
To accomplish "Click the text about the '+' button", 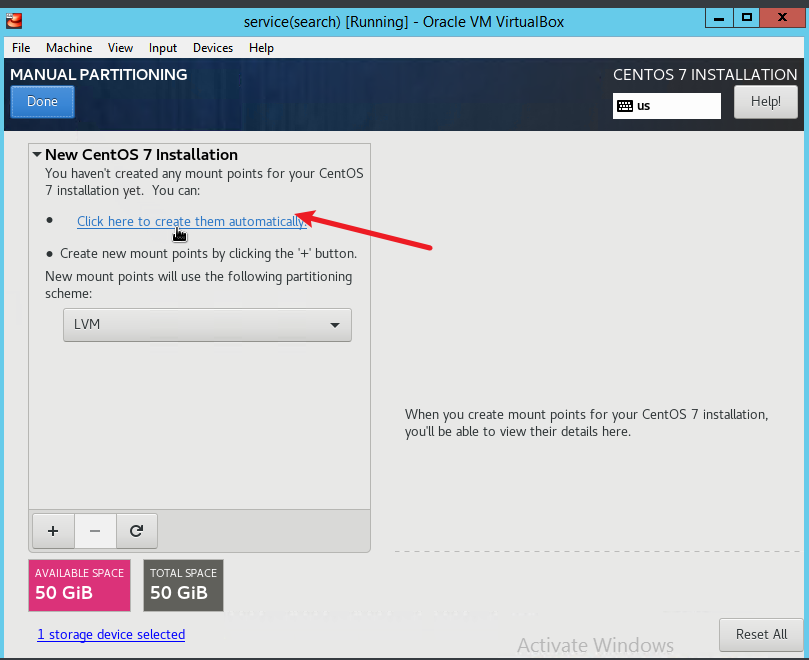I will point(208,253).
